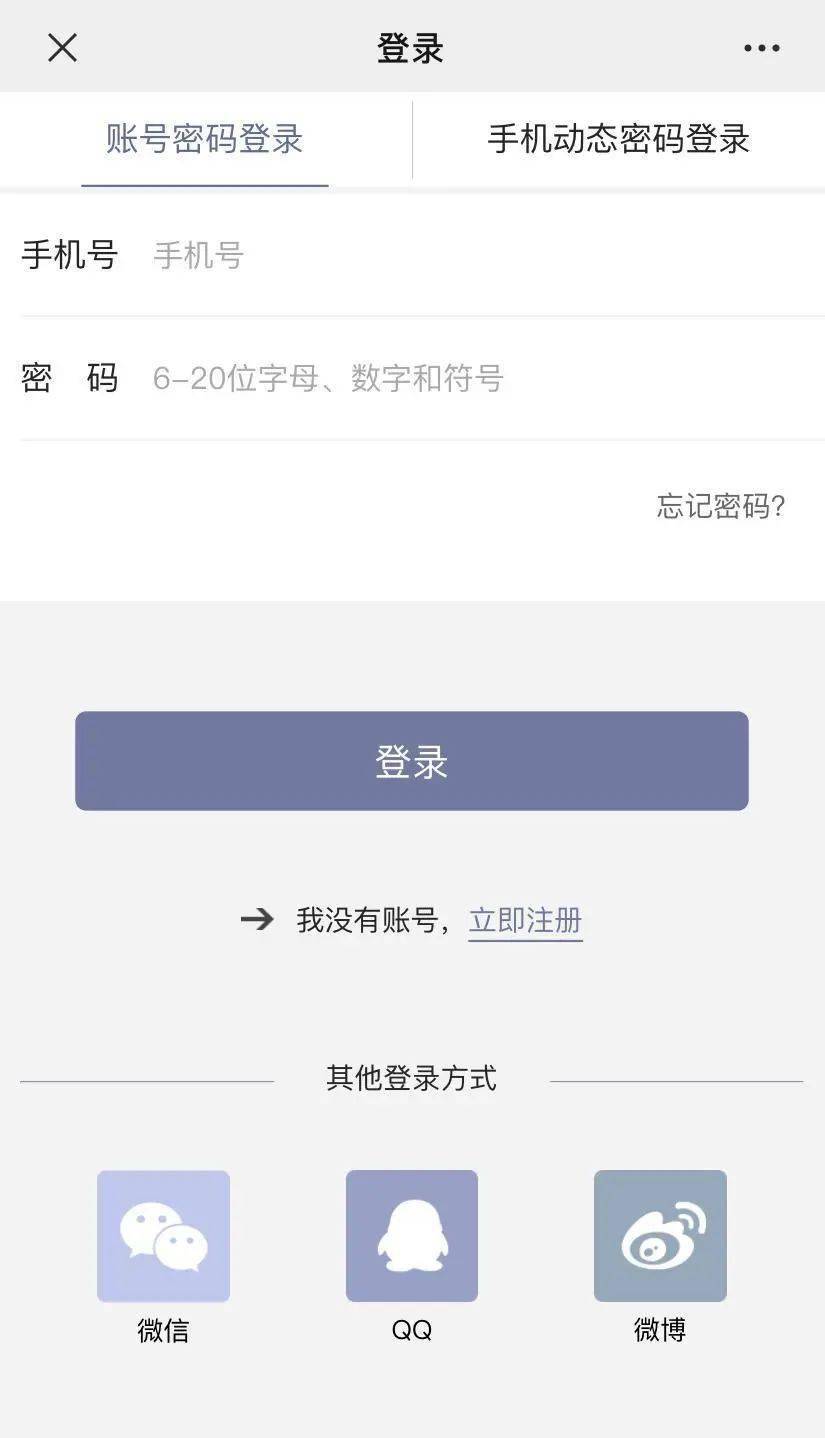The height and width of the screenshot is (1438, 825).
Task: Focus the 手机号 input field
Action: point(480,256)
